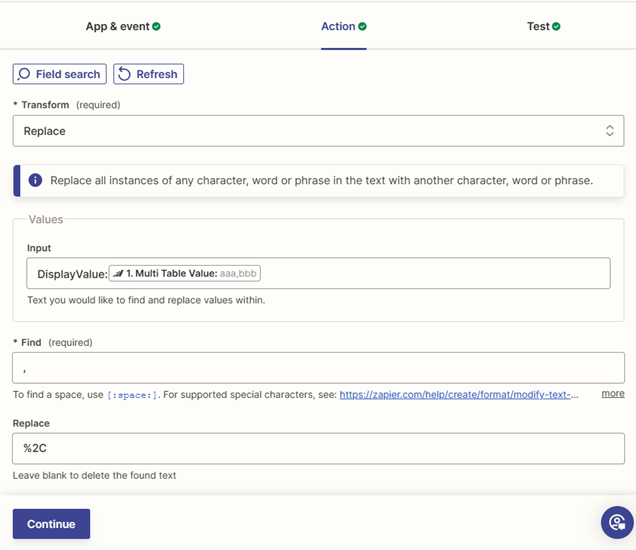Click the green check next to App & event
The width and height of the screenshot is (636, 550).
(x=156, y=26)
